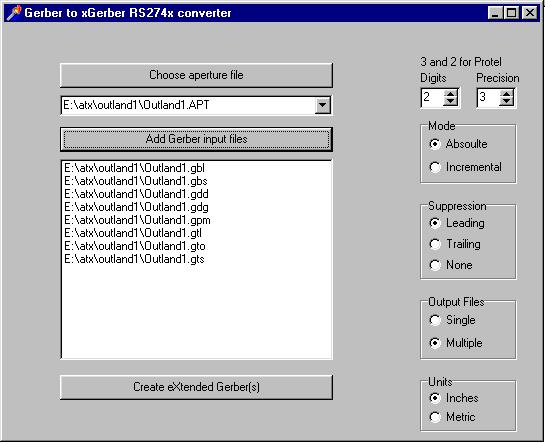Select Outland1.gpm in the file list
Viewport: 545px width, 443px height.
(x=137, y=220)
